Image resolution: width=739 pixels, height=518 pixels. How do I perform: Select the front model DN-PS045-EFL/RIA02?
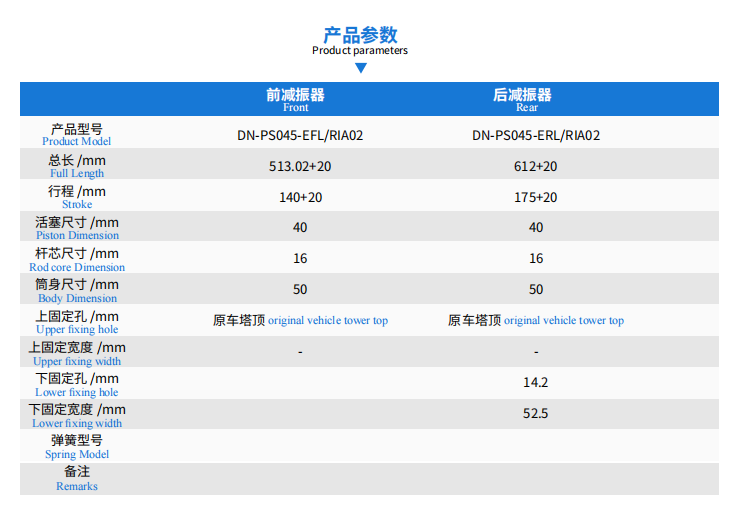[300, 136]
